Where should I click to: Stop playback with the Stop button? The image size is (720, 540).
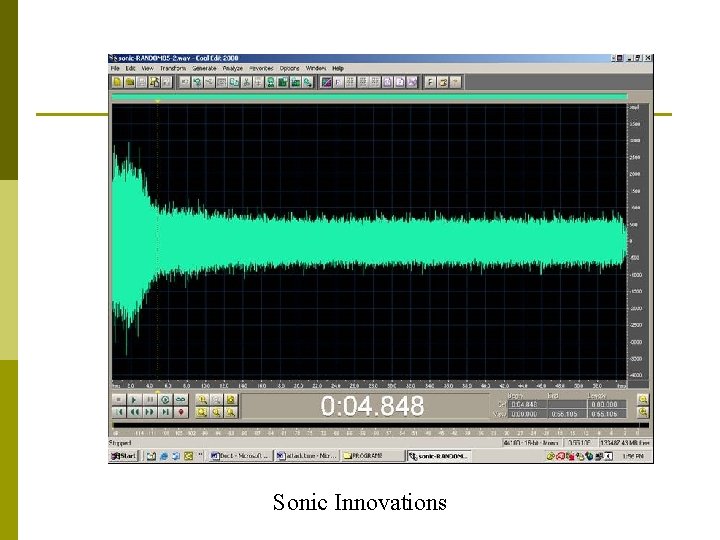(118, 400)
